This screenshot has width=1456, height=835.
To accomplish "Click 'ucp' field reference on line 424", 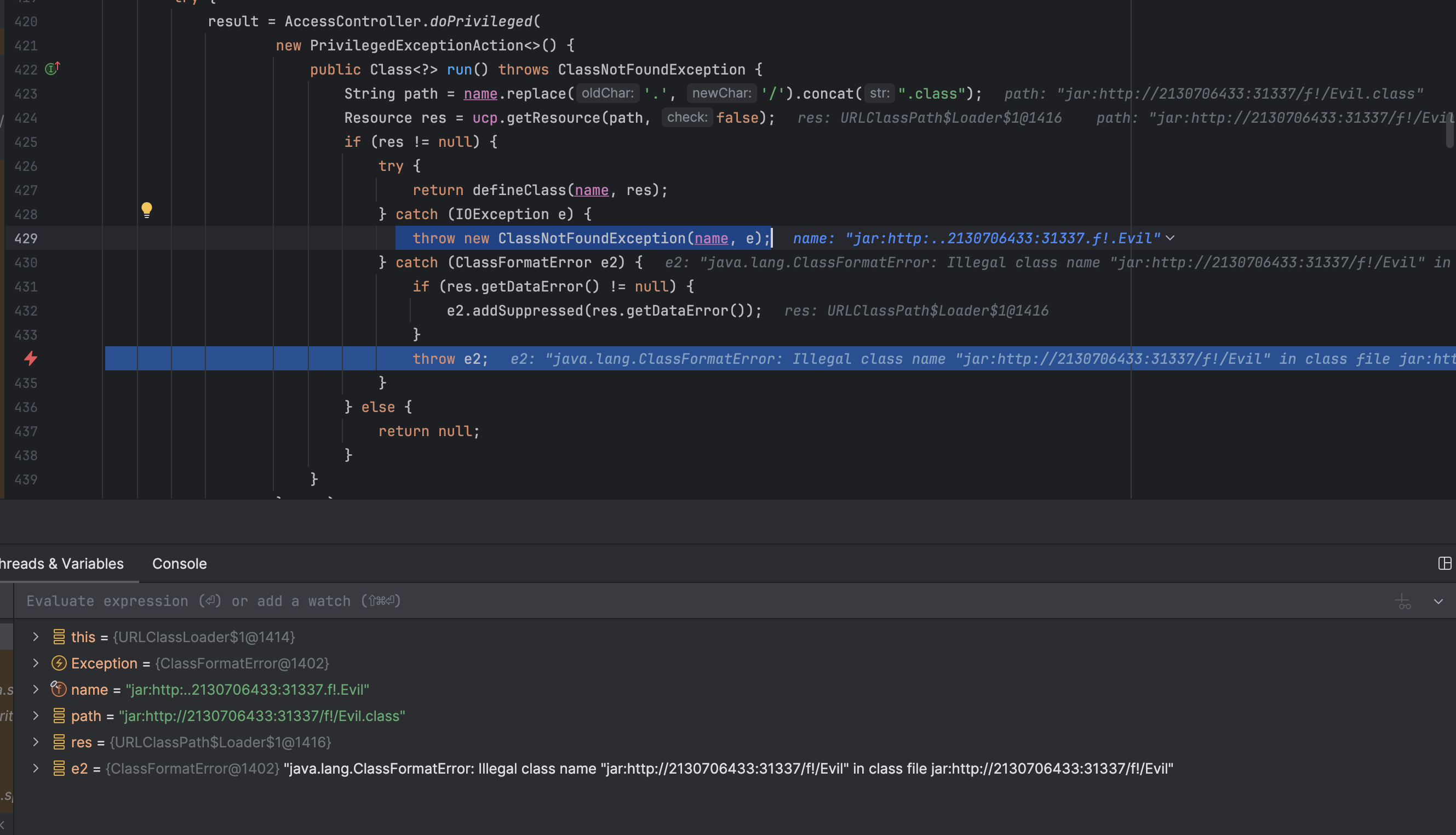I will pos(485,118).
